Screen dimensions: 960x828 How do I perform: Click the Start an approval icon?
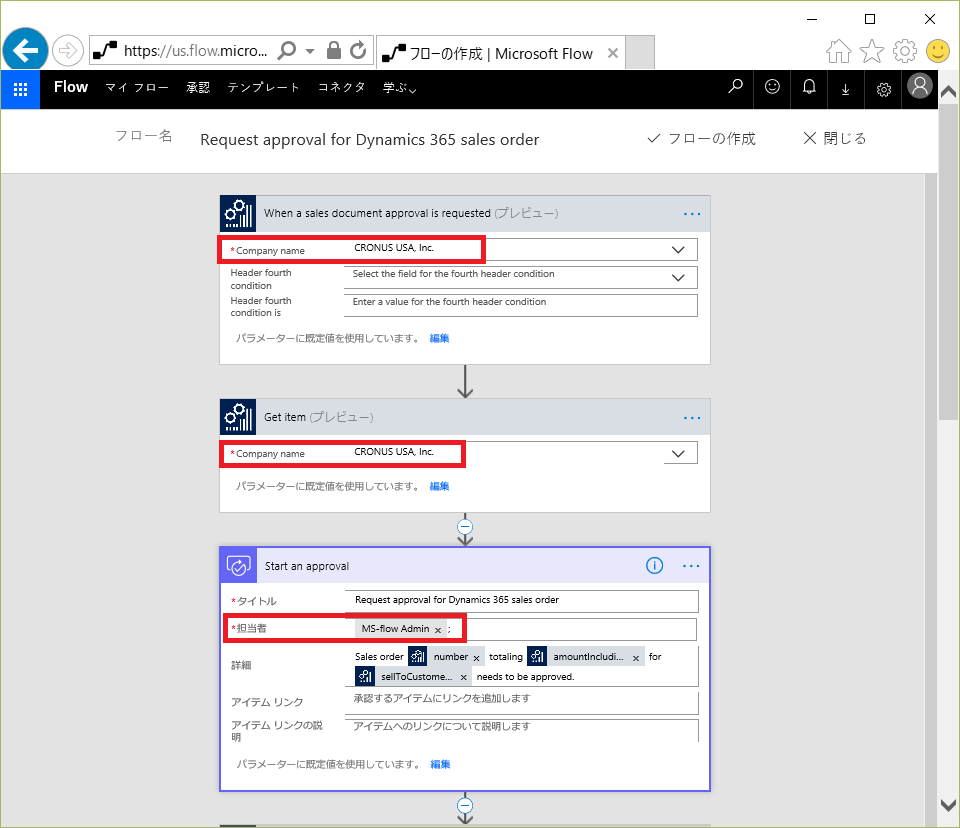coord(238,565)
